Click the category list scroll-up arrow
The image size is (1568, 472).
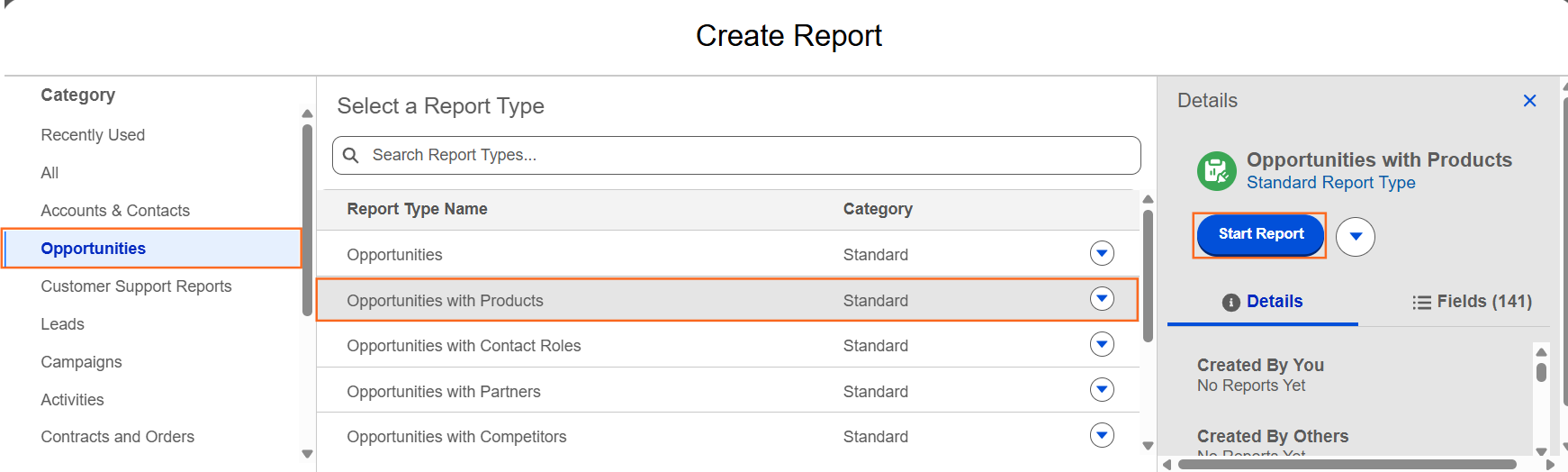tap(307, 113)
